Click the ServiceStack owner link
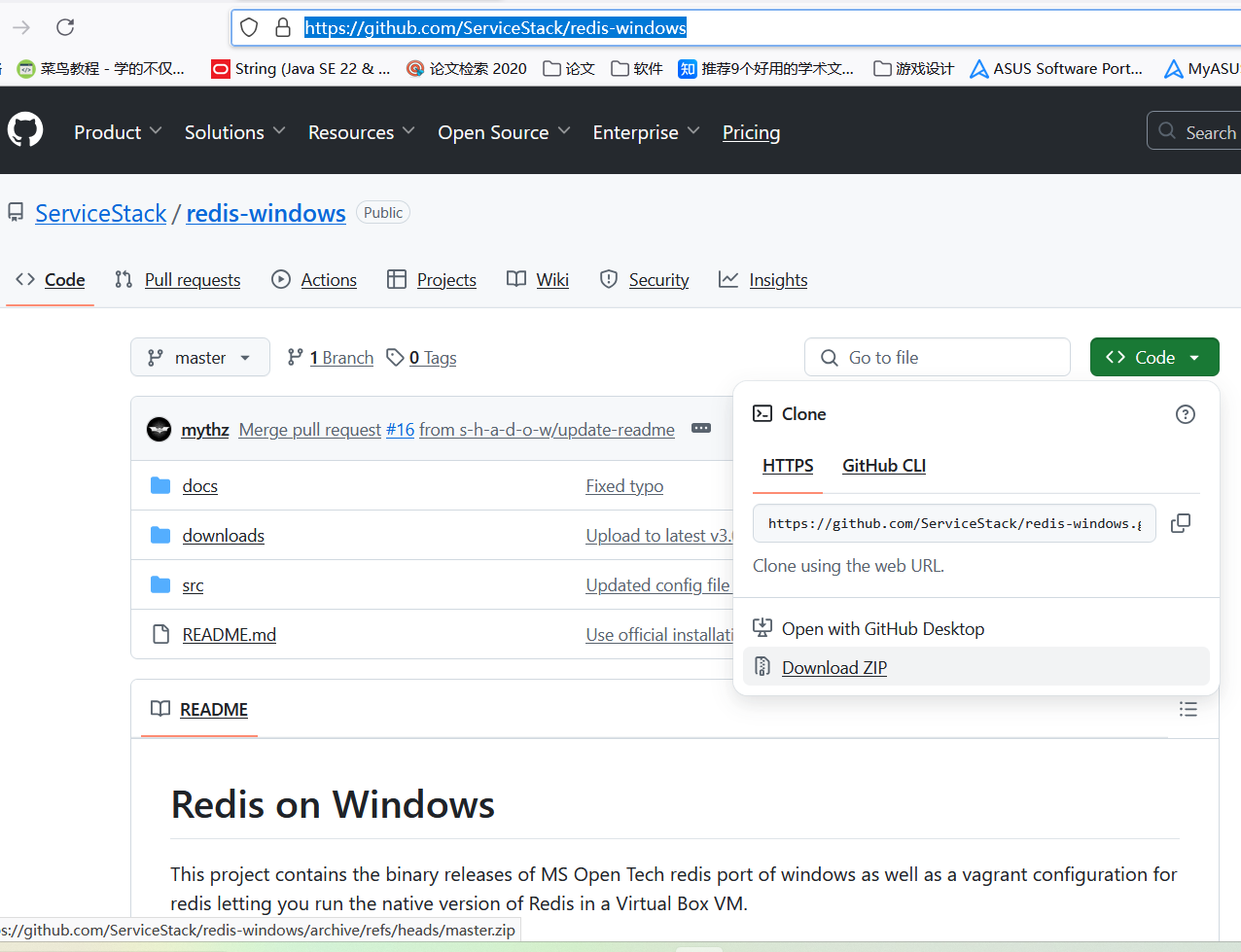 pyautogui.click(x=101, y=213)
